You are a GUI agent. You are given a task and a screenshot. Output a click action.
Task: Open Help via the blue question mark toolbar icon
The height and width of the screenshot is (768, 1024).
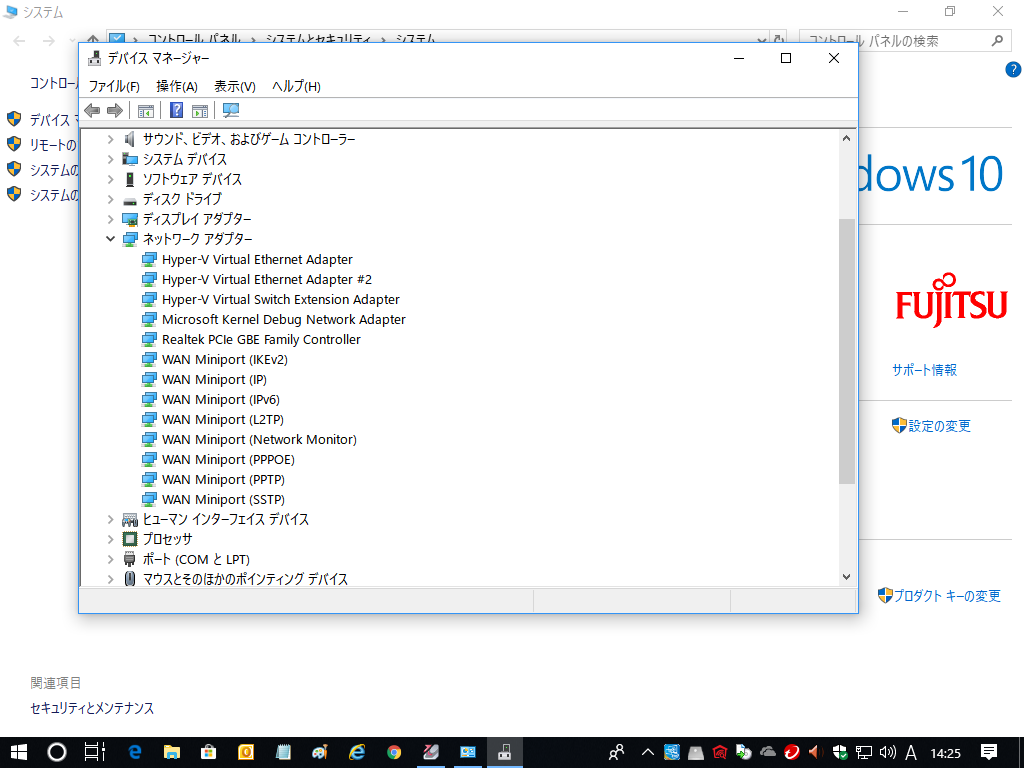click(x=176, y=110)
